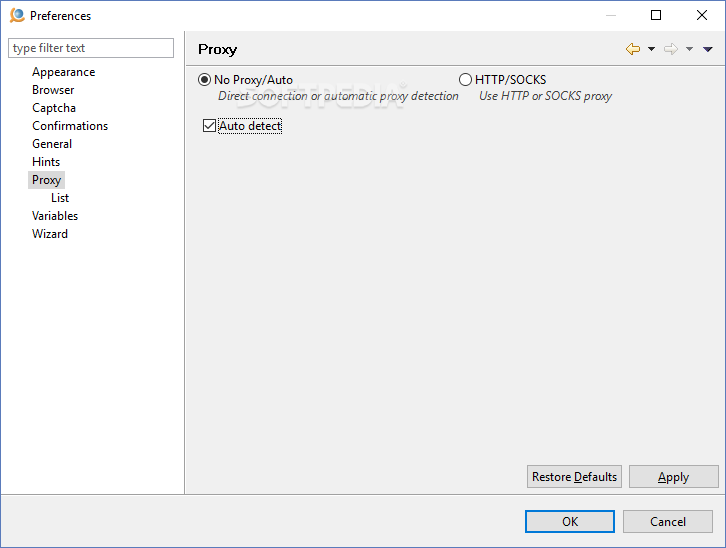Select the List item under Proxy
Image resolution: width=726 pixels, height=548 pixels.
click(60, 198)
